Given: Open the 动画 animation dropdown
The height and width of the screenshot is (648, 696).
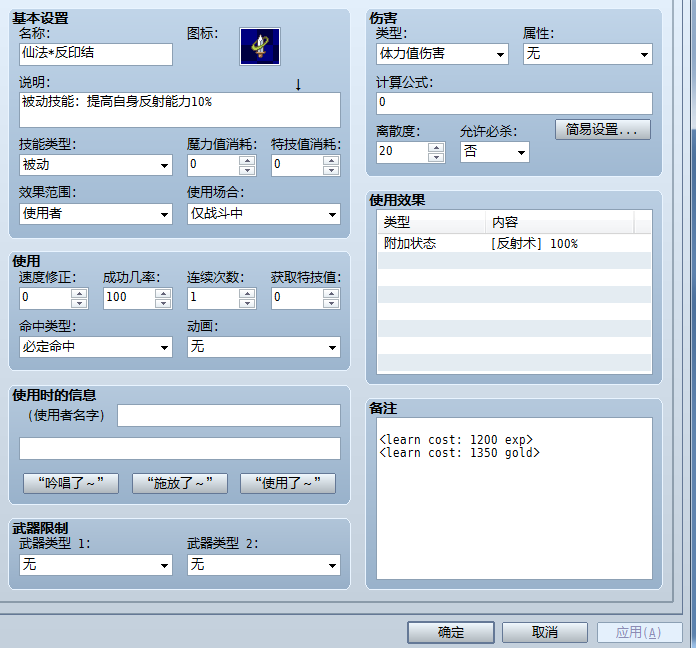Looking at the screenshot, I should [264, 347].
